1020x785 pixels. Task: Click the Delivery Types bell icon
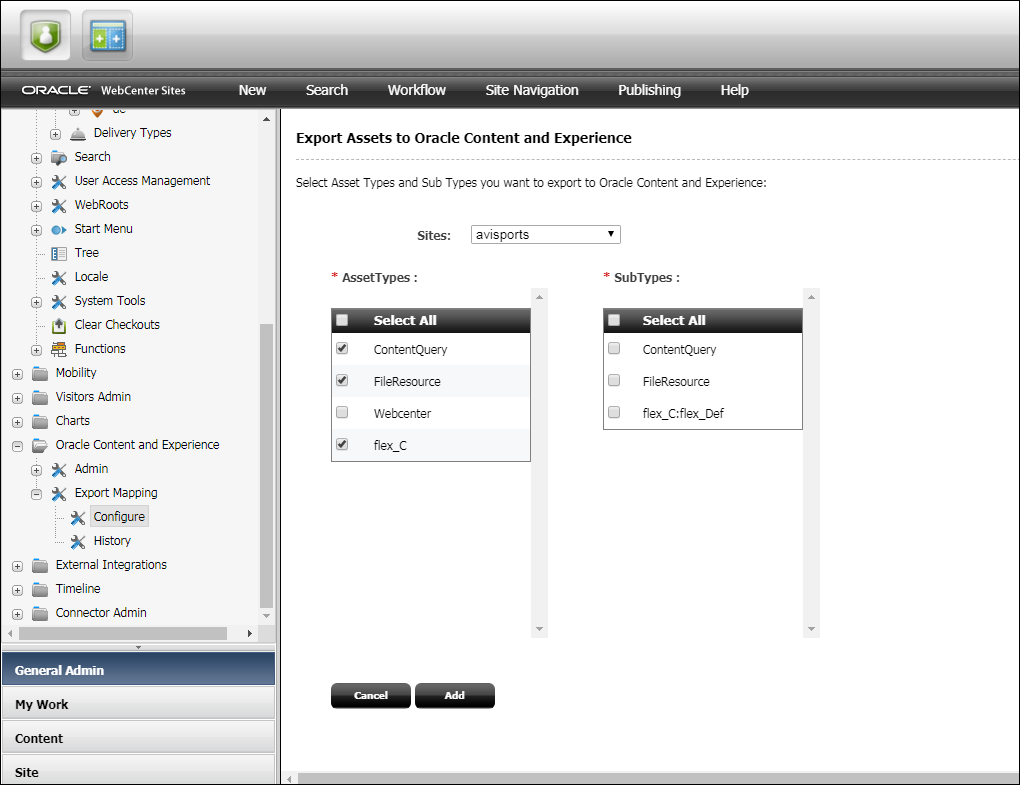(77, 133)
